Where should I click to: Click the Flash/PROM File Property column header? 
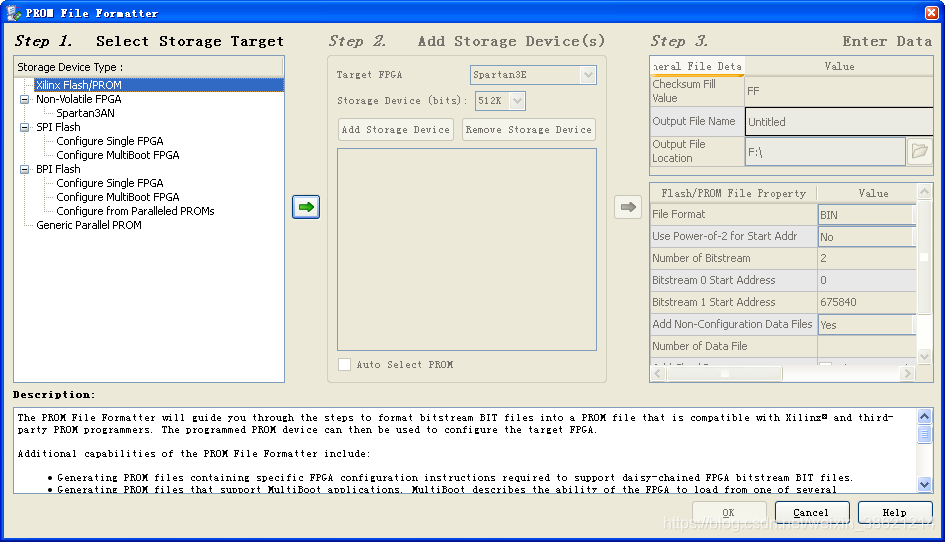(733, 194)
